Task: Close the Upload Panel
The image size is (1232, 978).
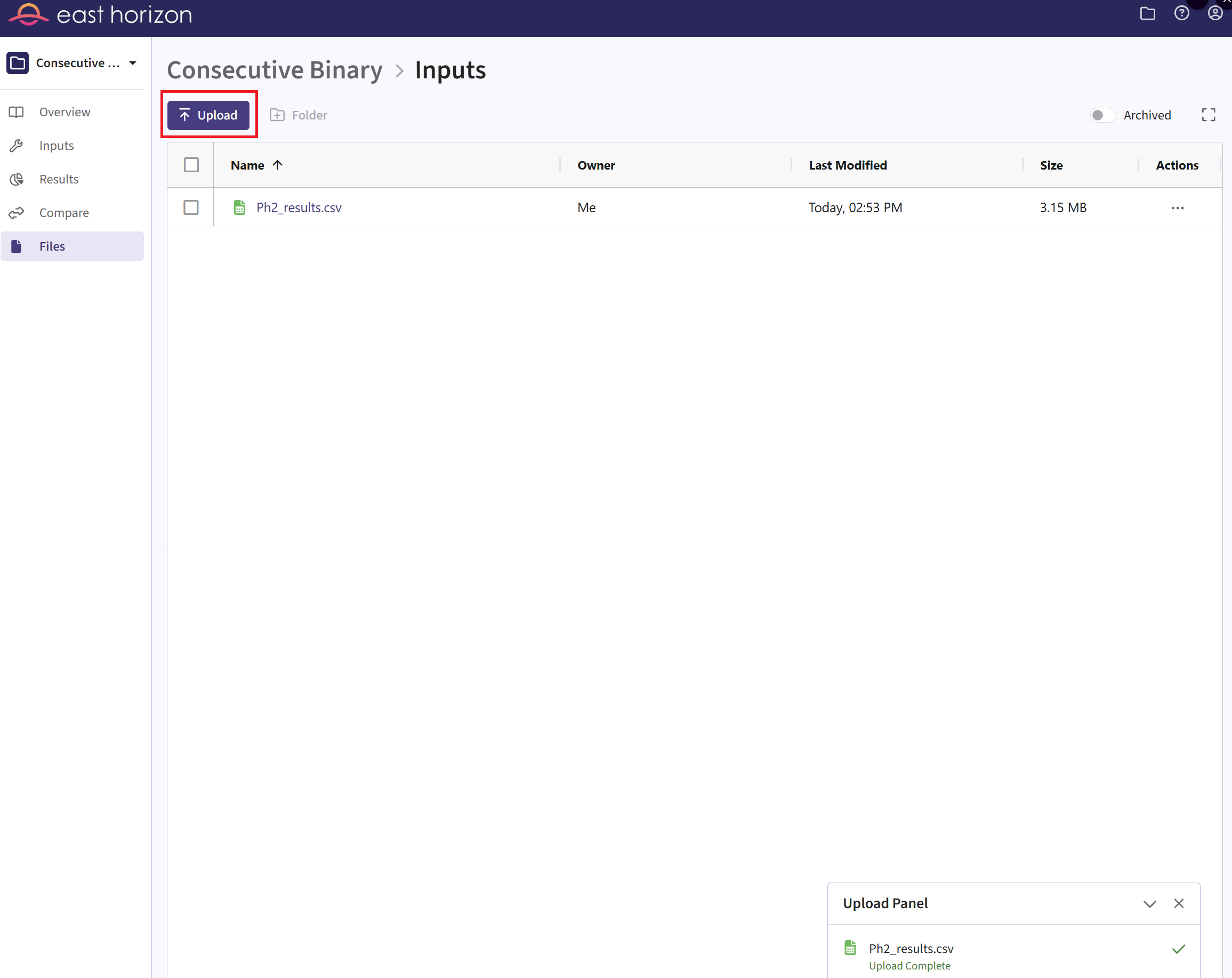Action: point(1178,903)
